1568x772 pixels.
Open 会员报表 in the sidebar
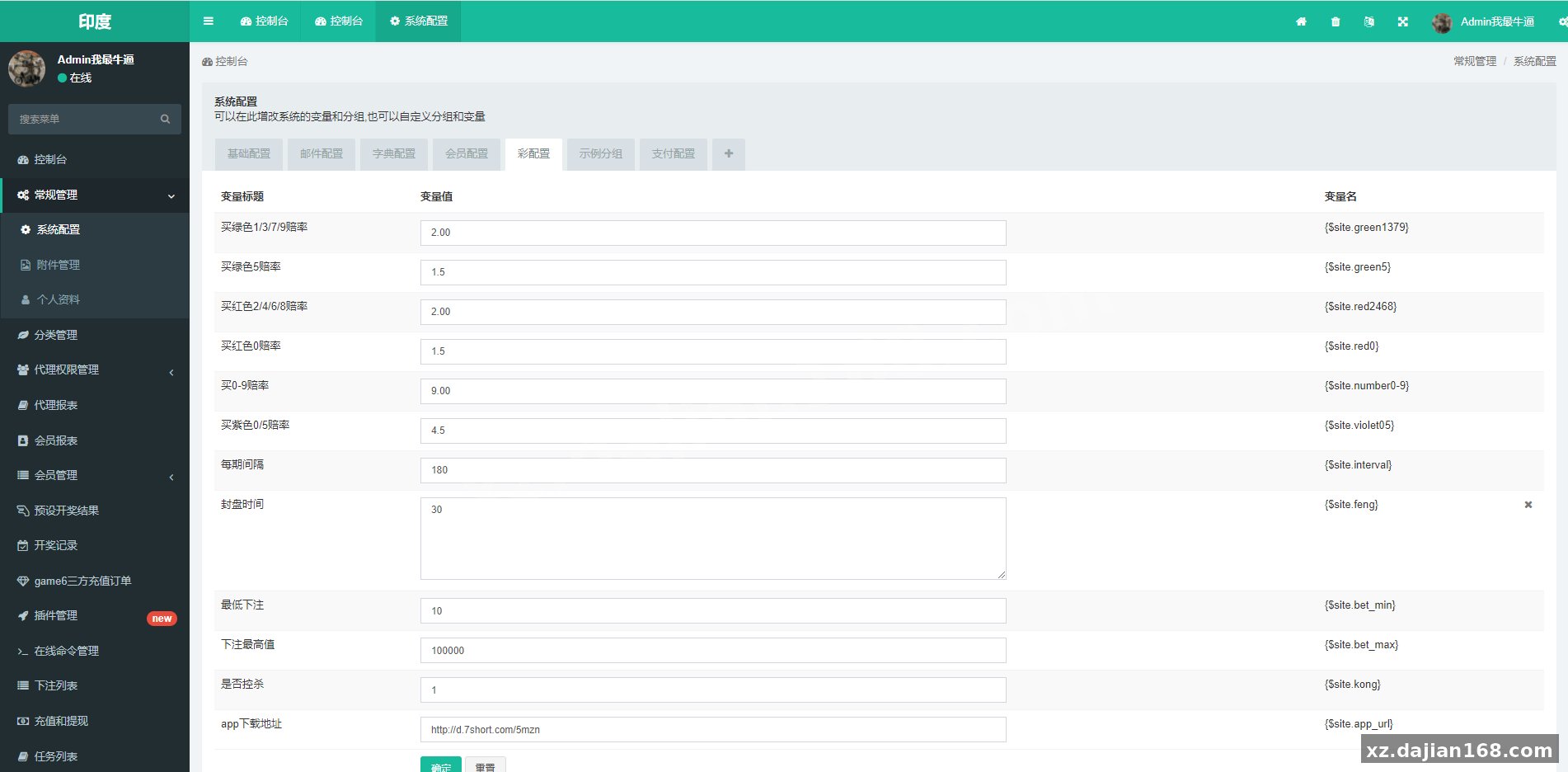95,440
